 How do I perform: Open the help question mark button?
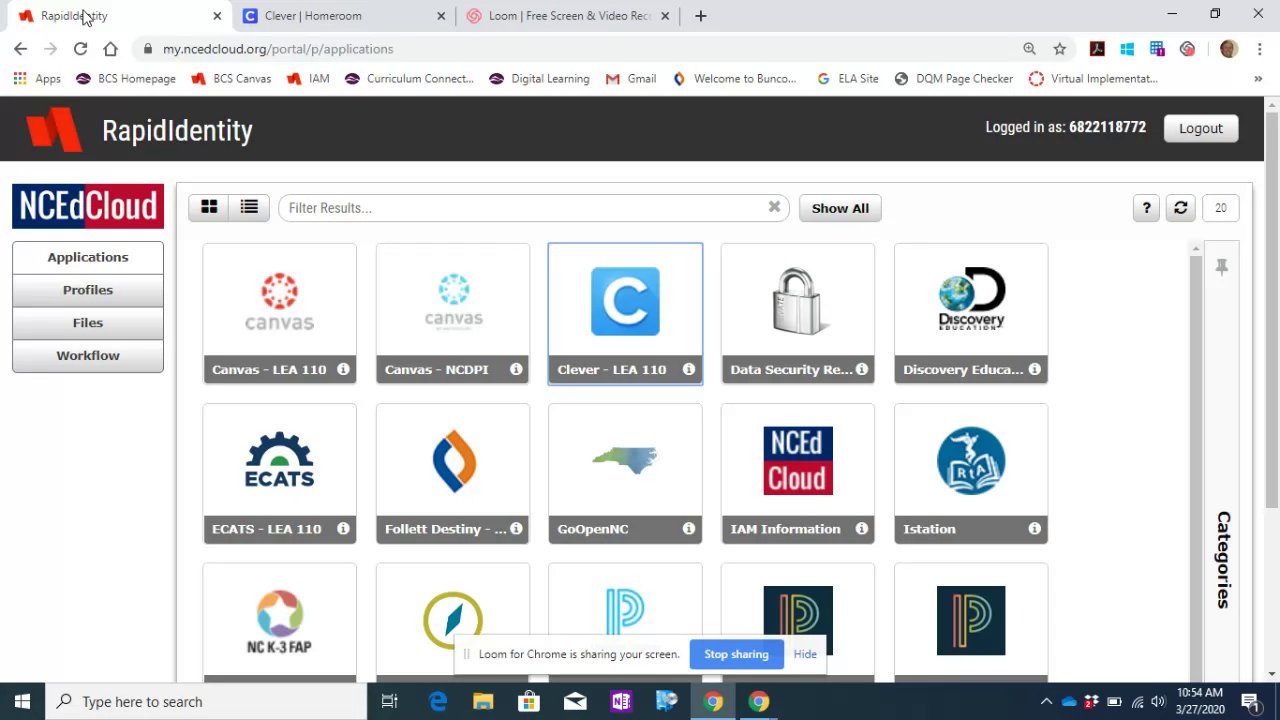1146,207
